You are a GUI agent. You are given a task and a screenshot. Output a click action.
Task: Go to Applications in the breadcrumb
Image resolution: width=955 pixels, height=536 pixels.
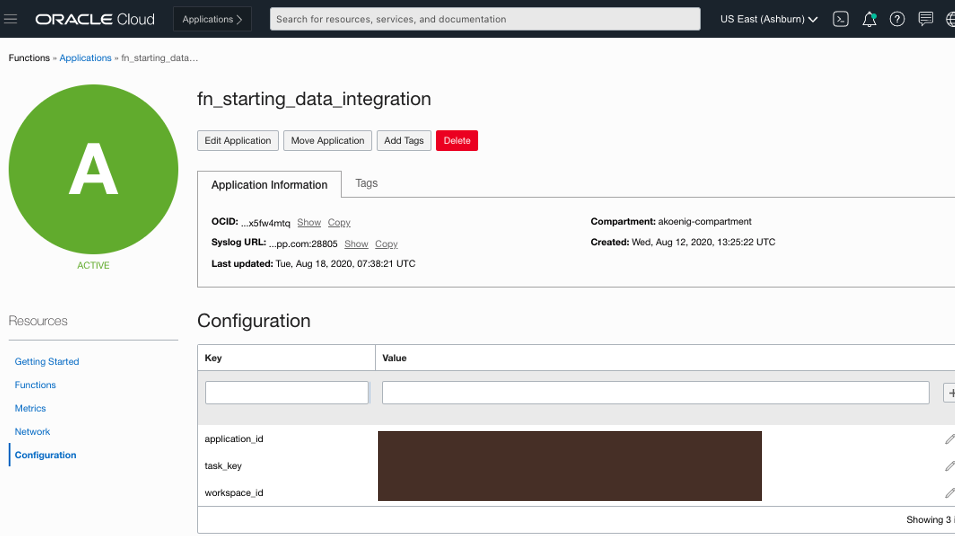85,58
